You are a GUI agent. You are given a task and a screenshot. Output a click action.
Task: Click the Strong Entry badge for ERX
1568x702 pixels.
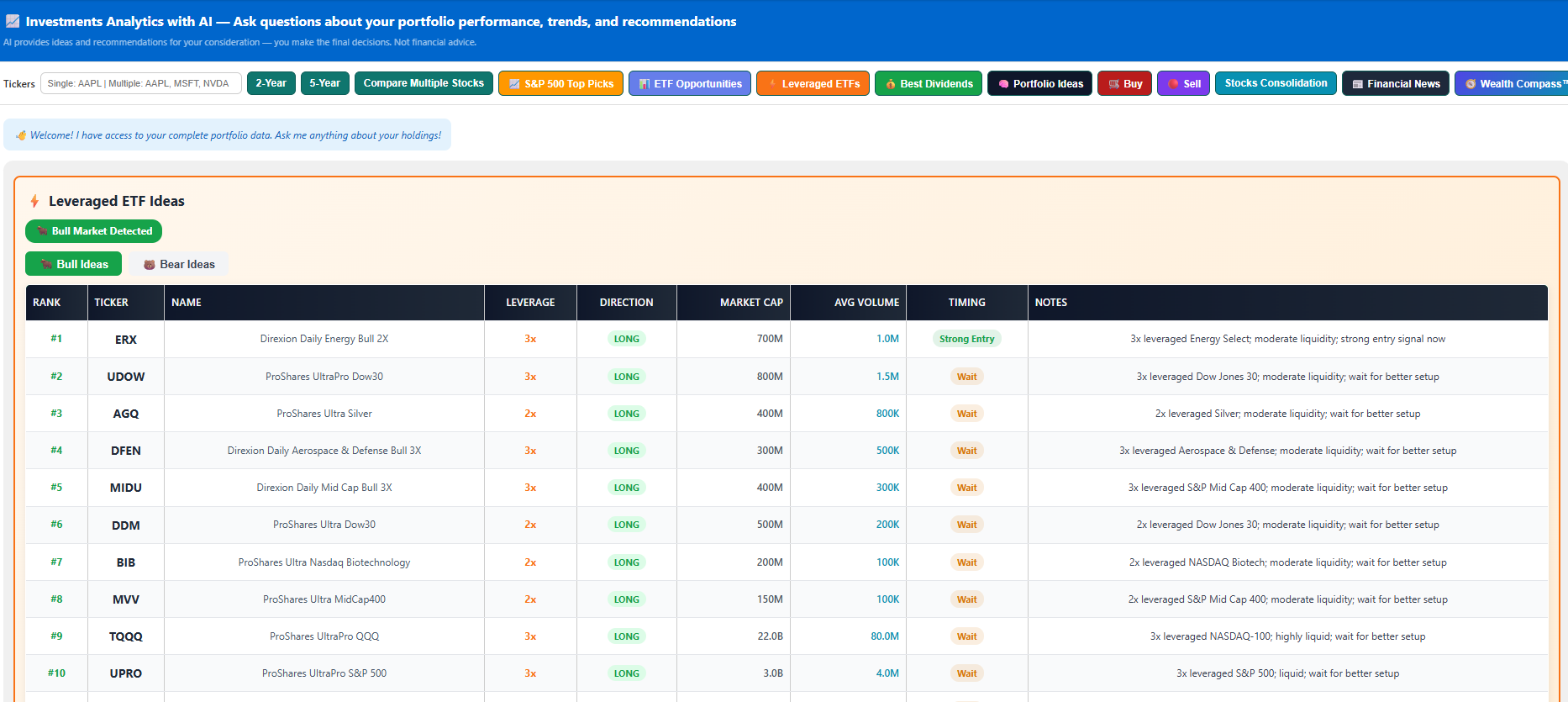point(966,339)
